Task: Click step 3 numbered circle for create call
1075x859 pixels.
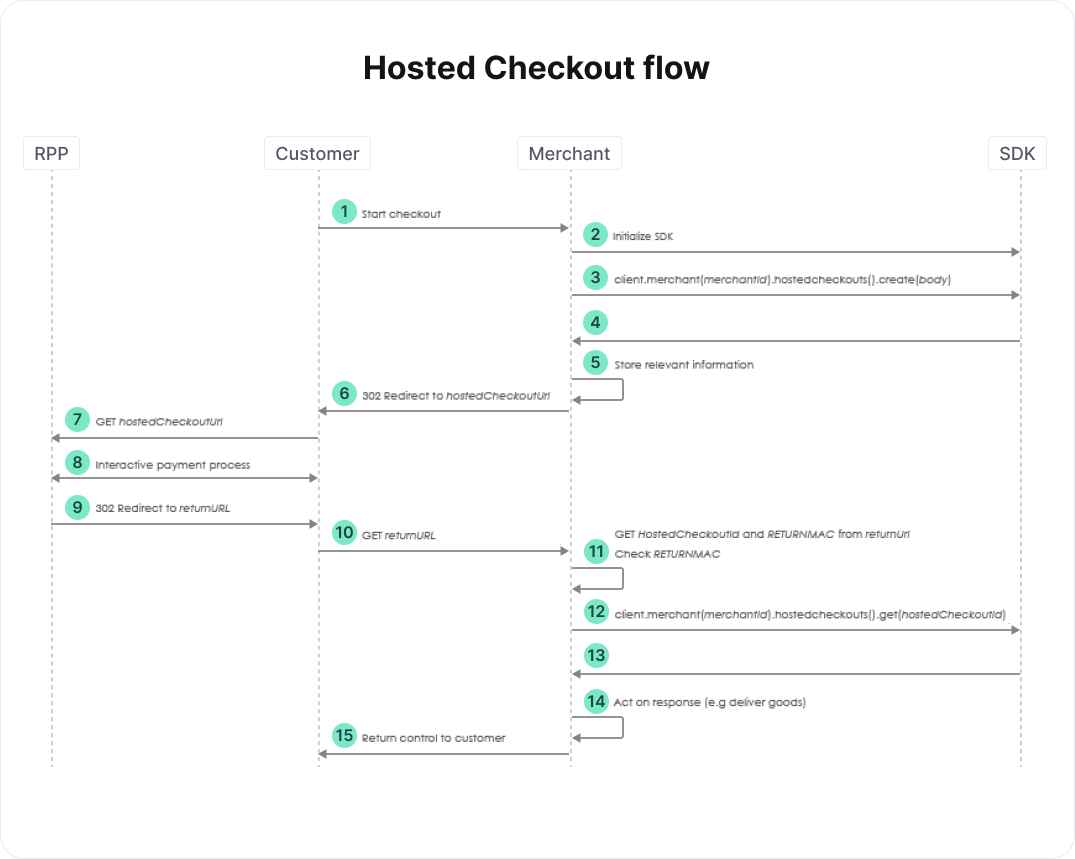Action: [595, 278]
